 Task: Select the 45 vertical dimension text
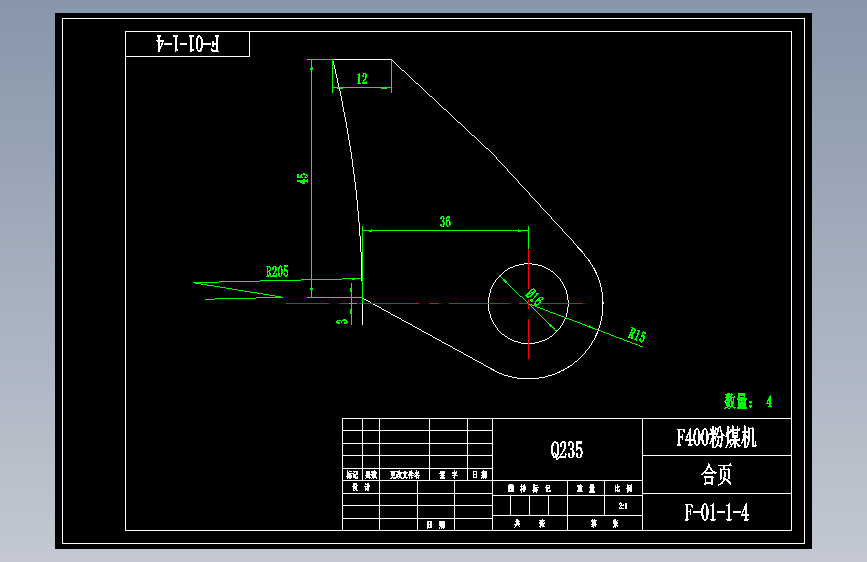click(x=302, y=178)
